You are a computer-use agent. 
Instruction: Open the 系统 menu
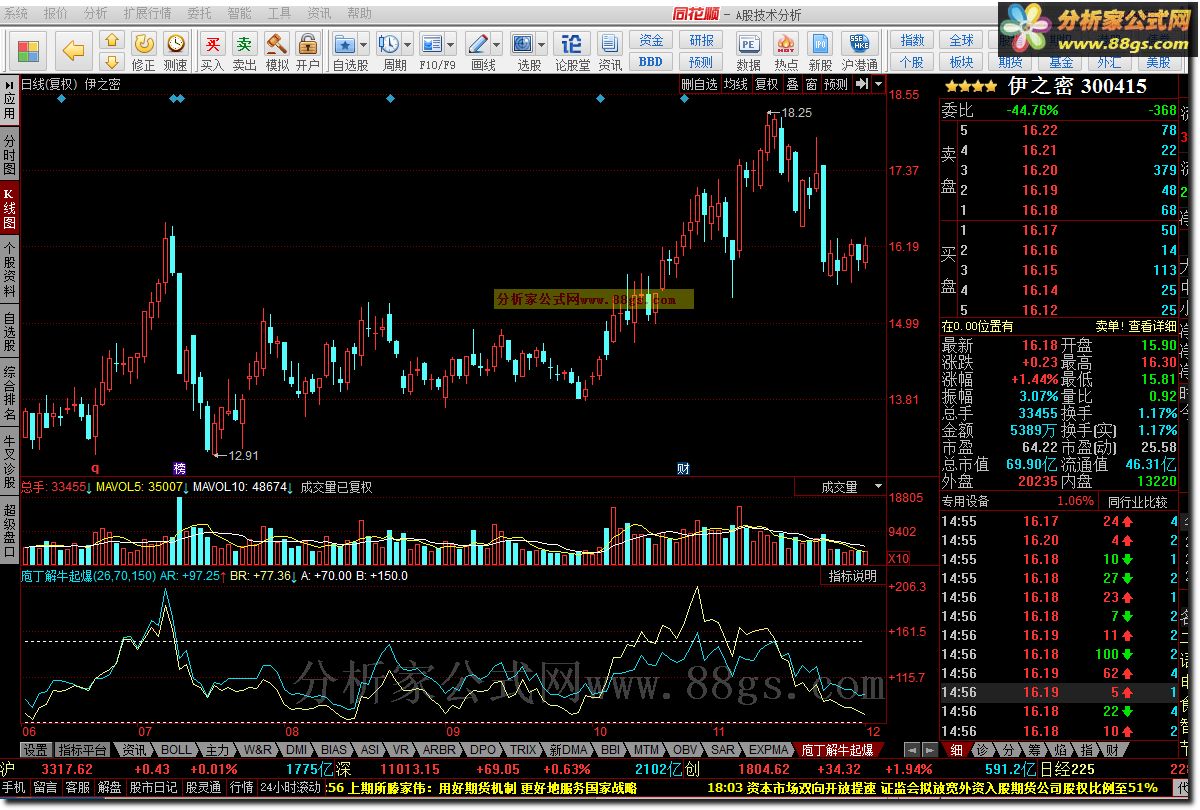[17, 14]
